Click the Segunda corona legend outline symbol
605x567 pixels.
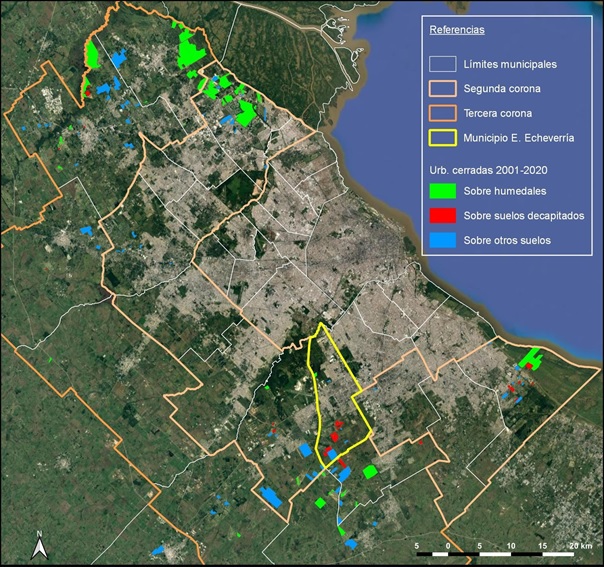pos(442,89)
